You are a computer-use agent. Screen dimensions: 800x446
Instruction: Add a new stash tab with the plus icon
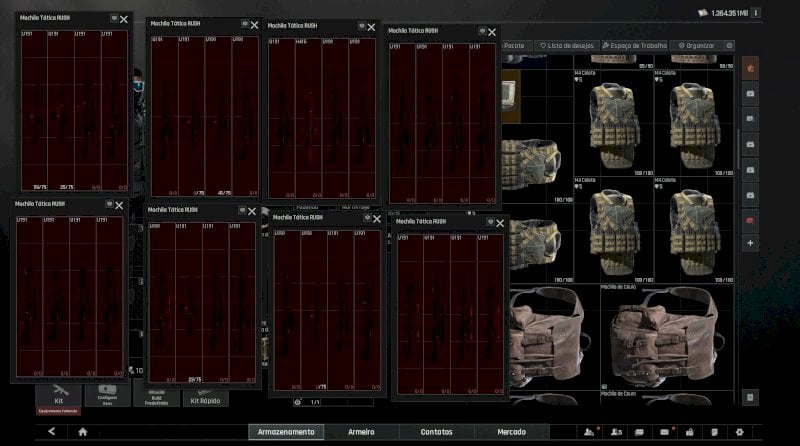[750, 243]
